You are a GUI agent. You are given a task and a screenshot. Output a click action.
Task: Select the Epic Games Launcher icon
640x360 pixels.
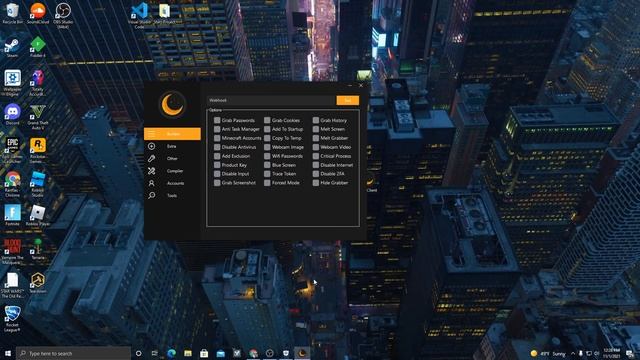tap(12, 150)
